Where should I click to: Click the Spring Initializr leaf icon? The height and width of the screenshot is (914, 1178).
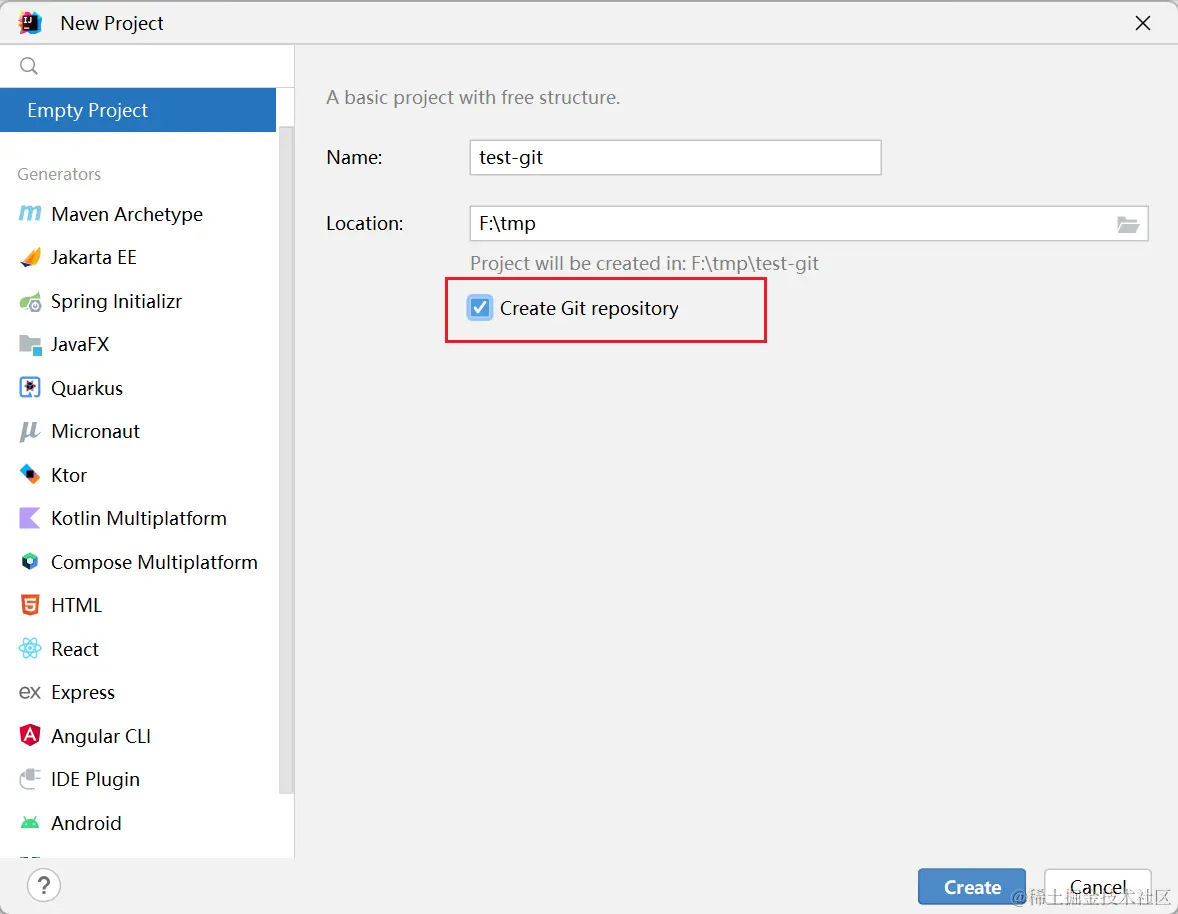click(x=30, y=302)
